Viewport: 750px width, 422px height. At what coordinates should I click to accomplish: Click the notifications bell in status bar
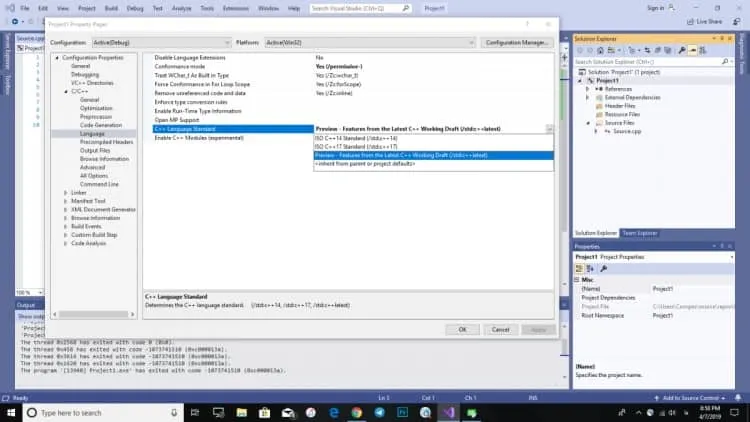[x=738, y=398]
